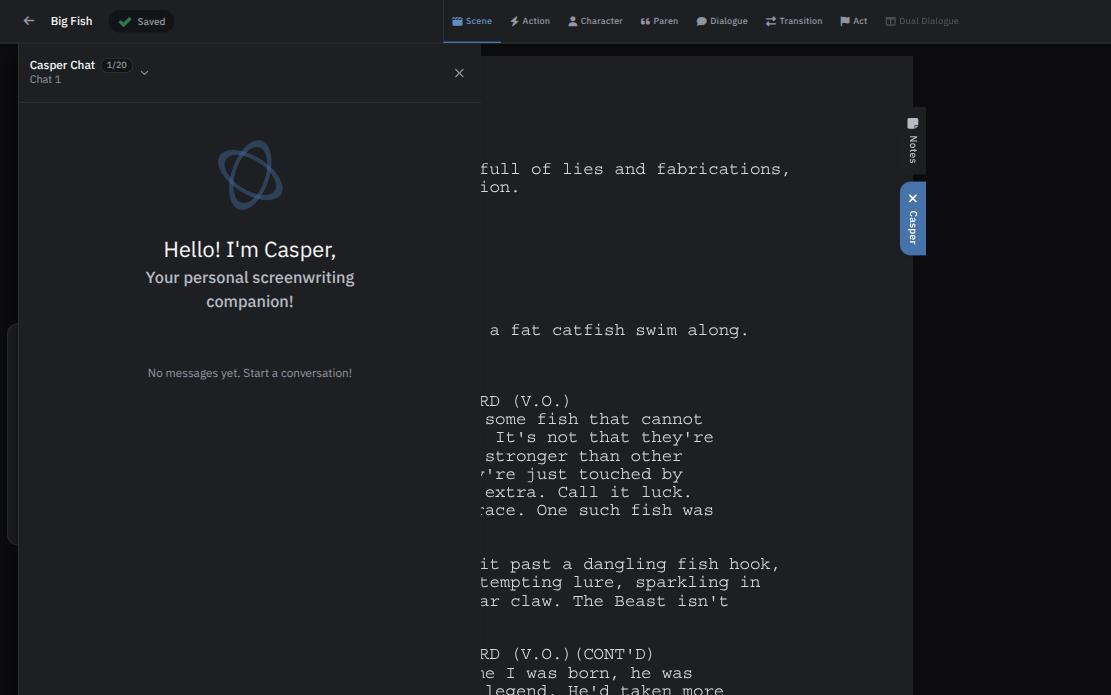This screenshot has width=1111, height=695.
Task: Toggle off the blue Casper side tab
Action: [x=913, y=219]
